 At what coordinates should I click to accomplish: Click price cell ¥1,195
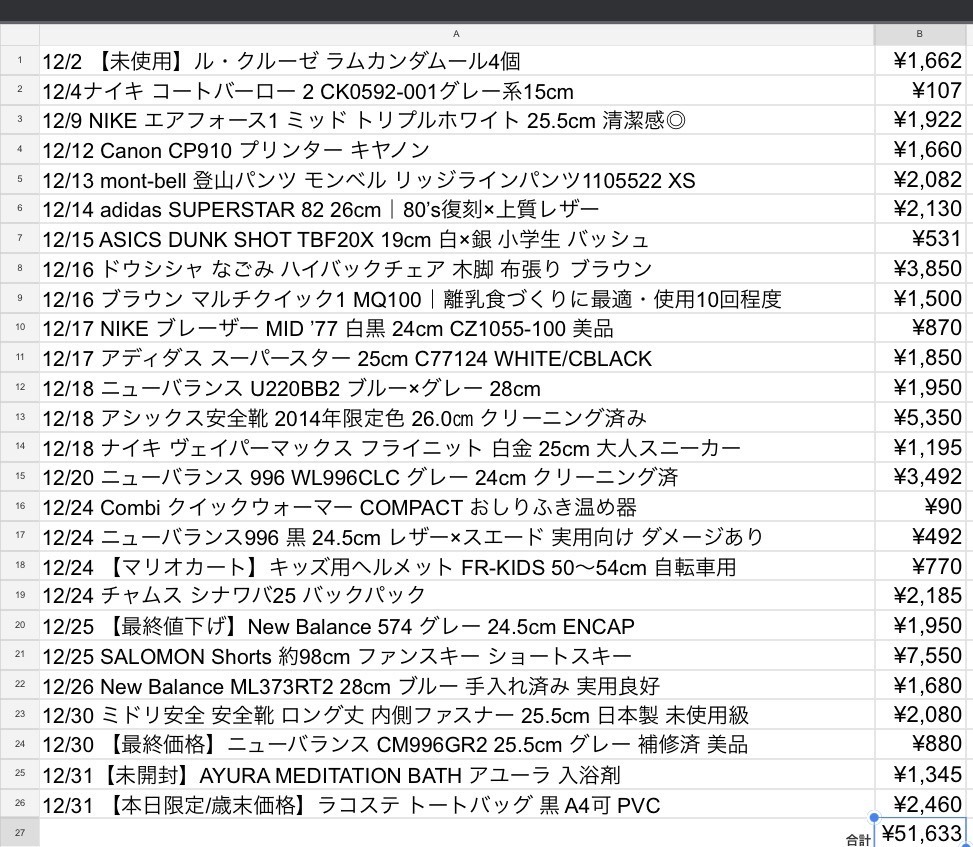pyautogui.click(x=920, y=447)
